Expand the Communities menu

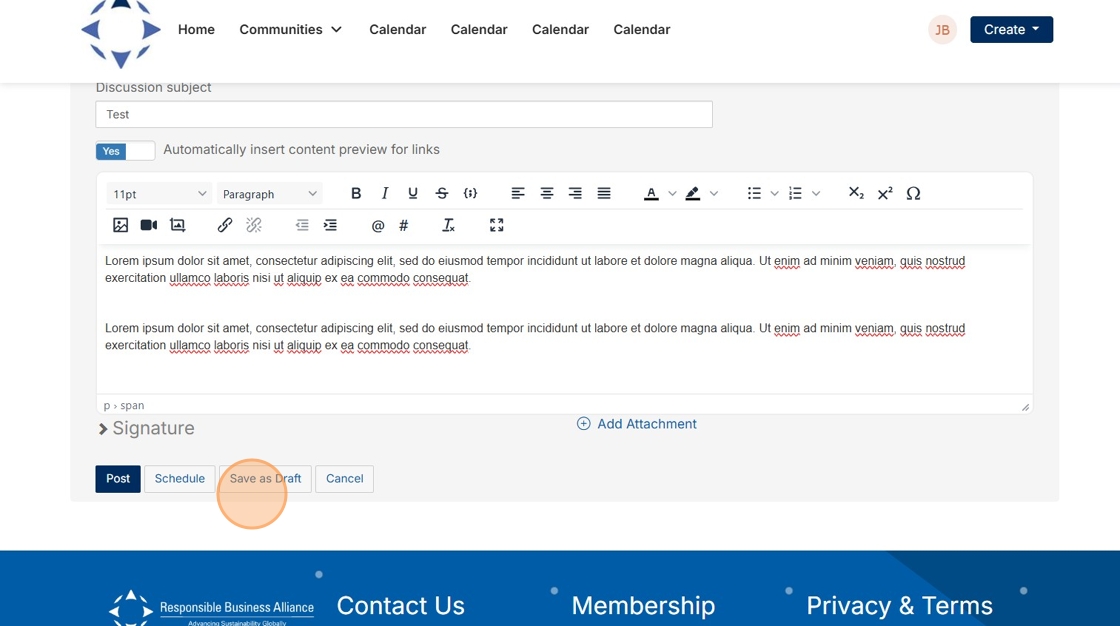(290, 29)
